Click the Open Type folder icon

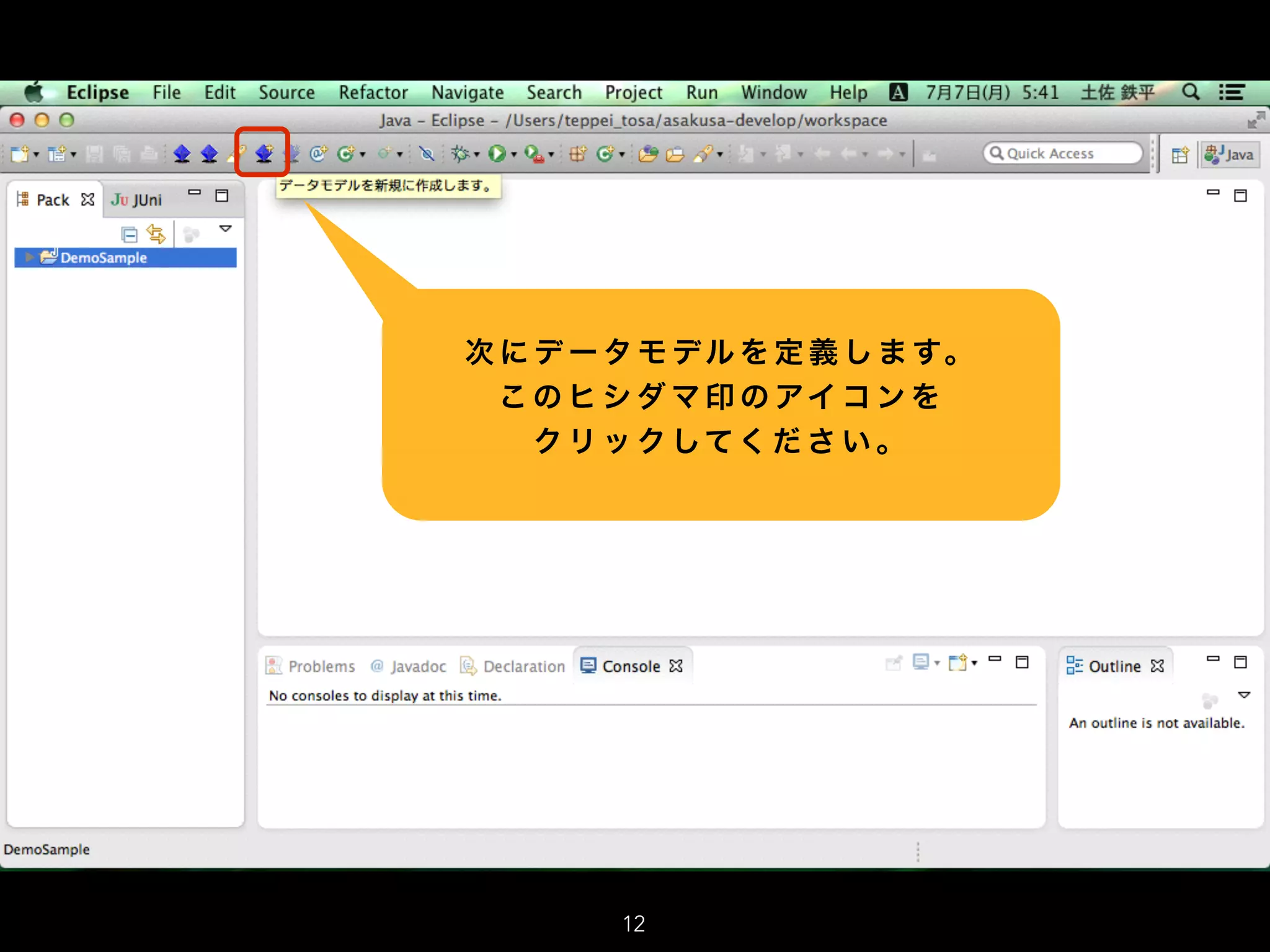coord(647,153)
